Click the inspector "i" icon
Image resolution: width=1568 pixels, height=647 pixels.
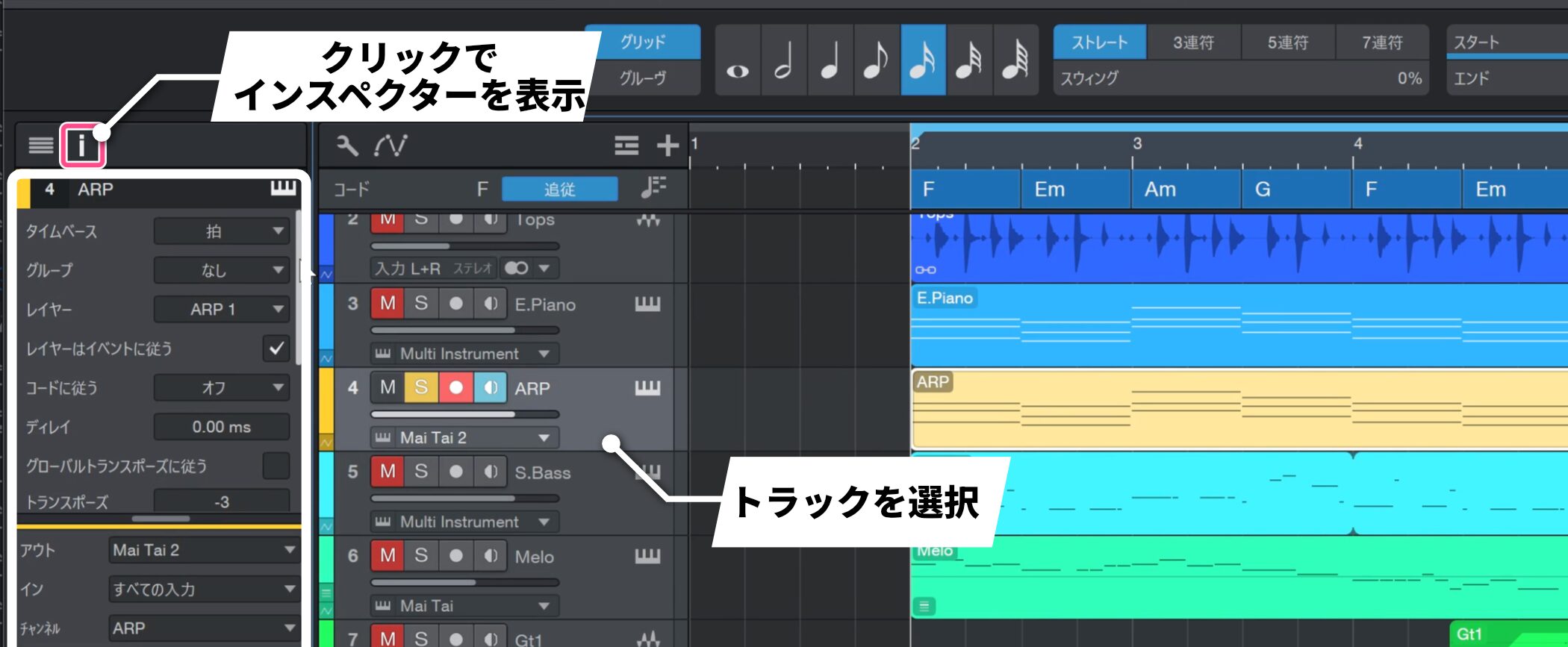[81, 146]
